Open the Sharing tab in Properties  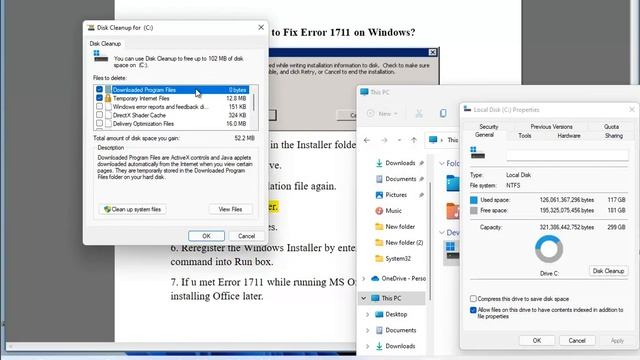pos(613,136)
